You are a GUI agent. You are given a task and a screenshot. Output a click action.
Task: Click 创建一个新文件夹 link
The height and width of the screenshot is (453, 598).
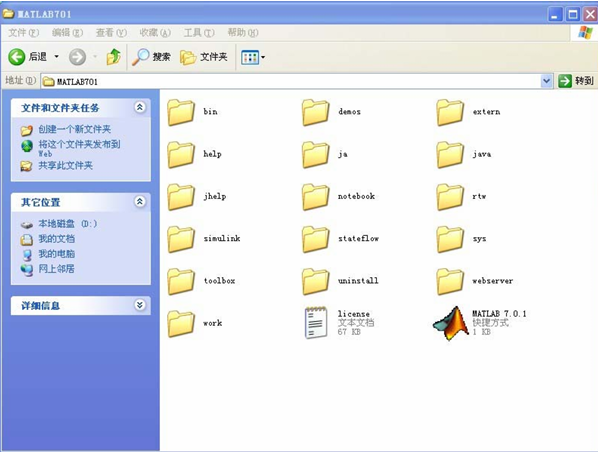click(74, 129)
